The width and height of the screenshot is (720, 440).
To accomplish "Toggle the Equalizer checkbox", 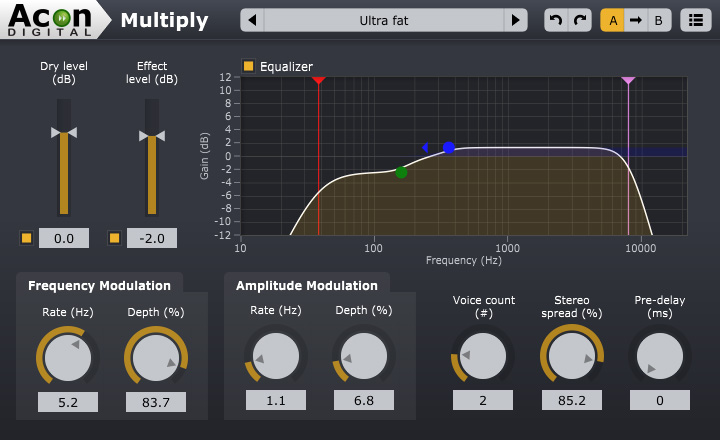I will click(248, 66).
